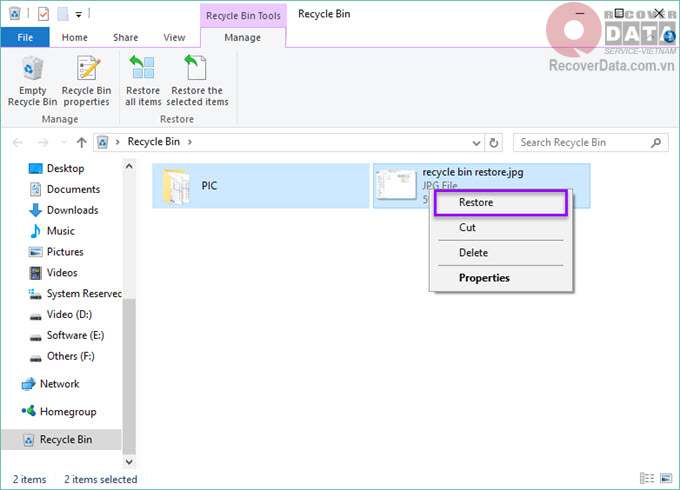The height and width of the screenshot is (490, 680).
Task: Click the Search Recycle Bin field
Action: click(590, 142)
